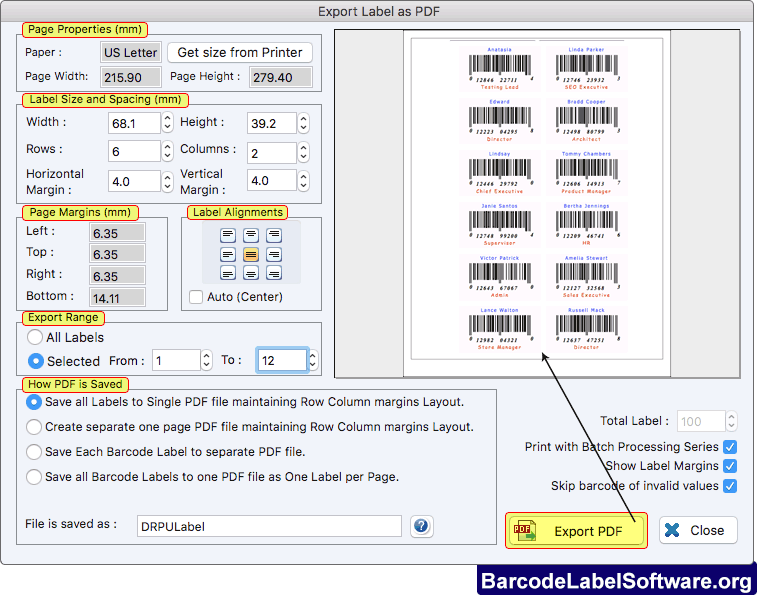The image size is (757, 595).
Task: Adjust the export range To stepper
Action: click(313, 360)
